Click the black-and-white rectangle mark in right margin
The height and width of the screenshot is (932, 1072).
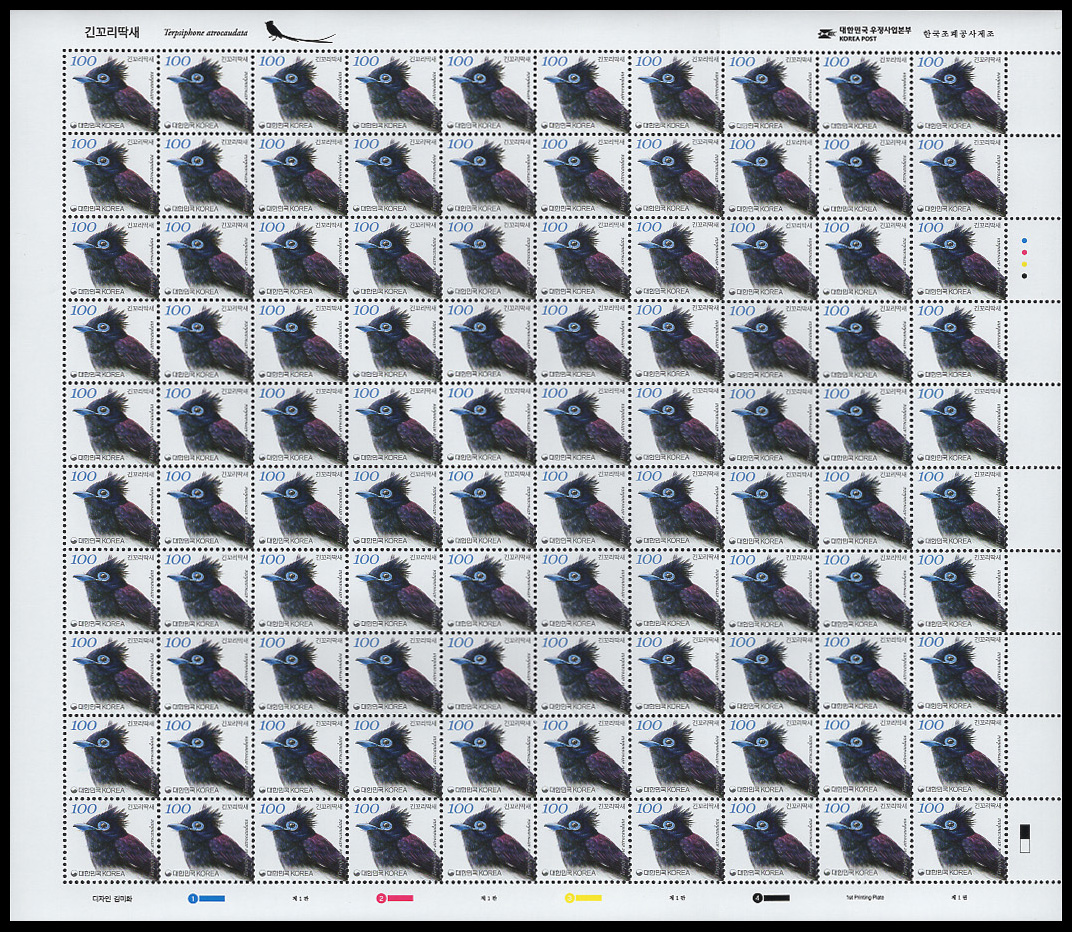tap(1025, 838)
